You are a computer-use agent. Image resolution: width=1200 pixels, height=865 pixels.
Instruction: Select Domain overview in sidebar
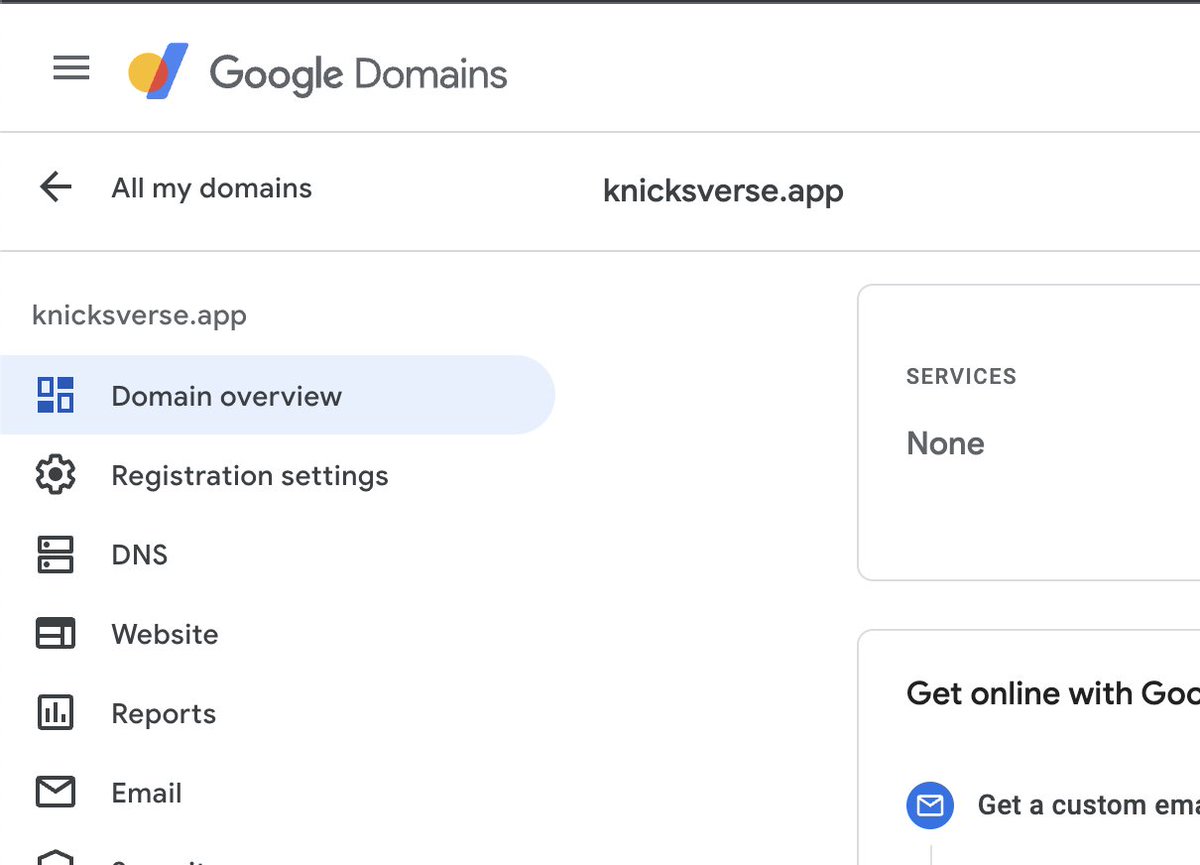tap(277, 395)
